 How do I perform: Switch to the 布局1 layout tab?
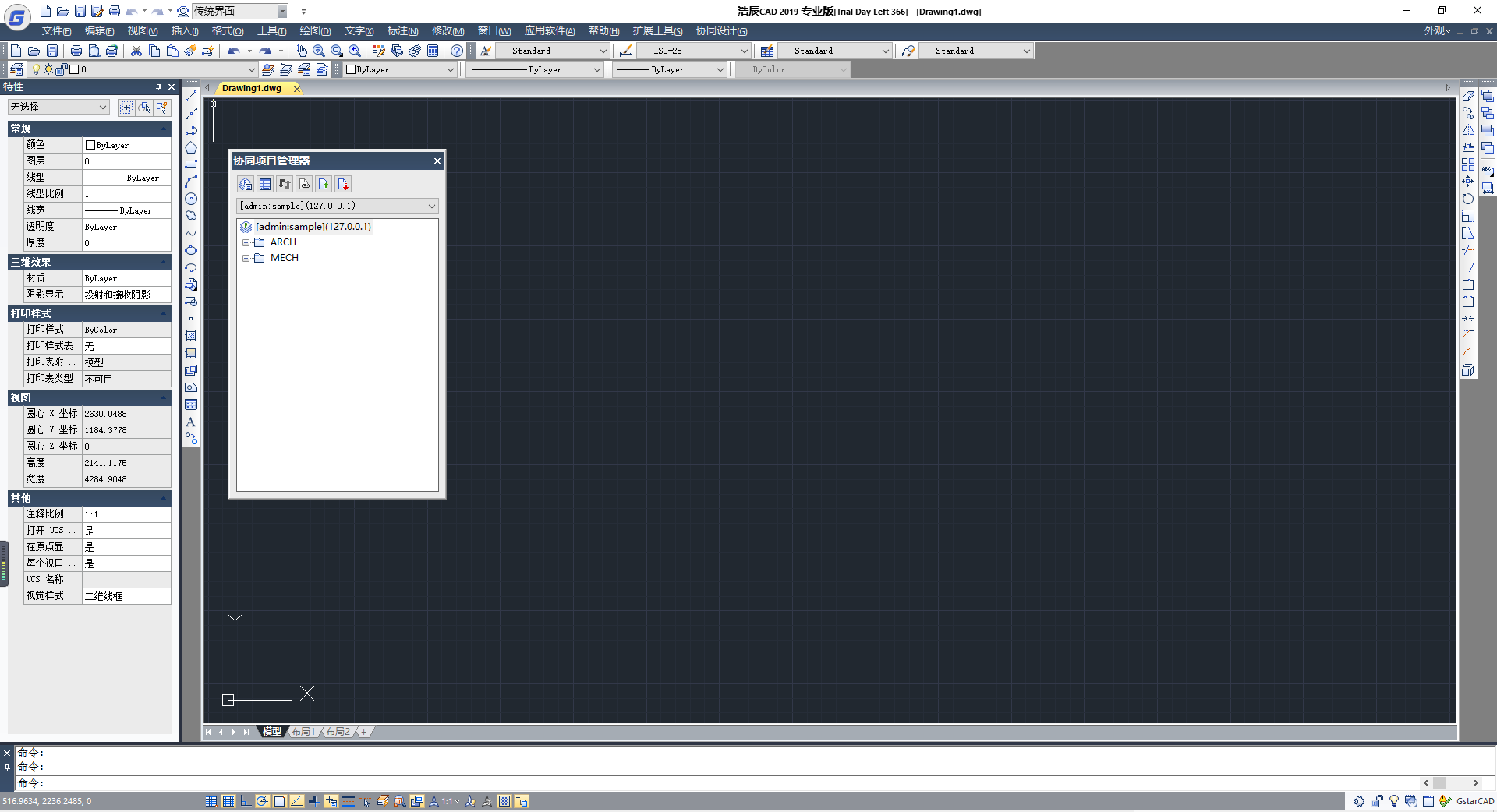click(x=303, y=732)
